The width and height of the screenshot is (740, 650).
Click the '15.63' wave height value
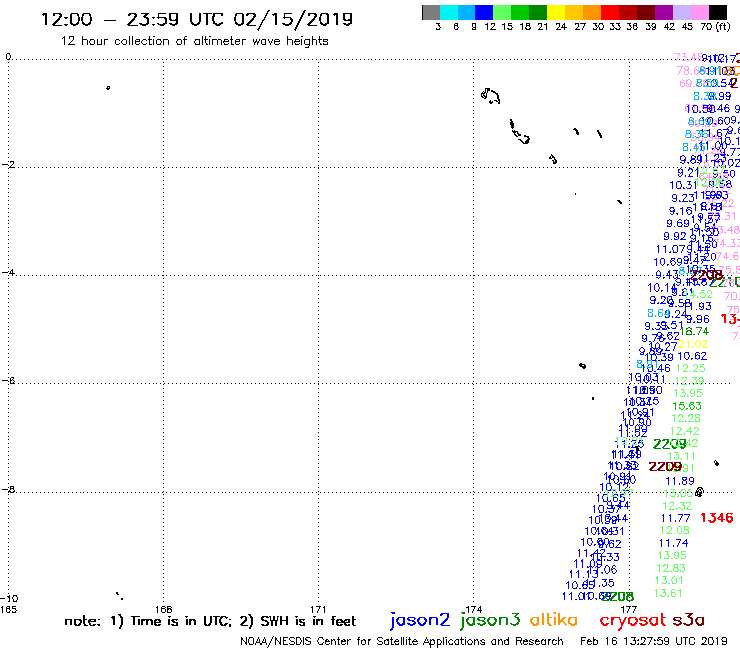coord(687,406)
